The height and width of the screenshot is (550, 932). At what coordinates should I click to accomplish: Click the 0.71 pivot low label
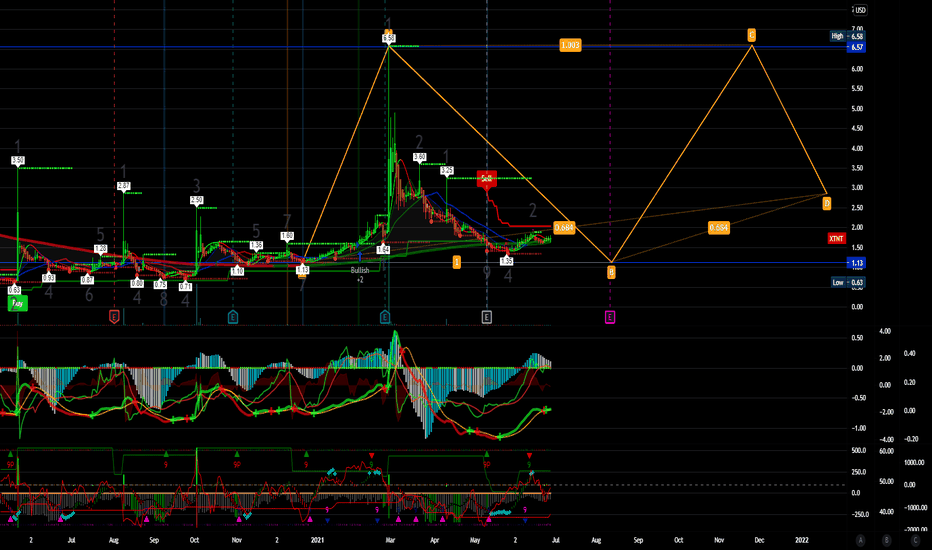[x=185, y=287]
